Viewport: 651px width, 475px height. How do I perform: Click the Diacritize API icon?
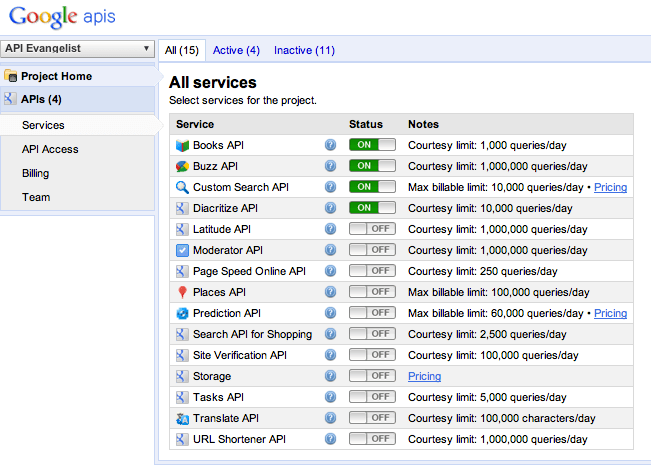181,208
